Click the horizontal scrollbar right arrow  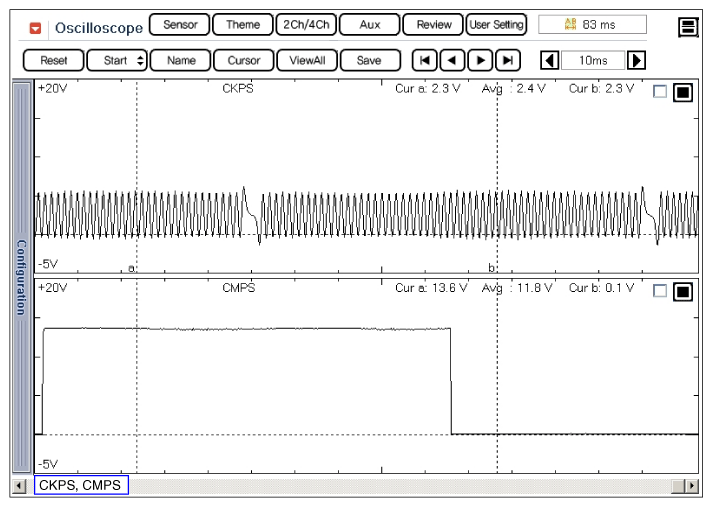coord(691,486)
